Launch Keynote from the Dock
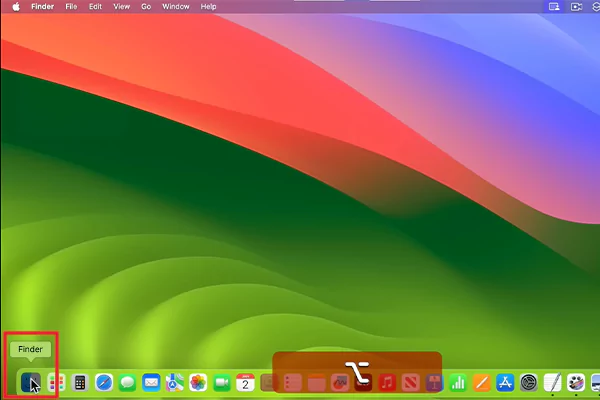 (434, 382)
